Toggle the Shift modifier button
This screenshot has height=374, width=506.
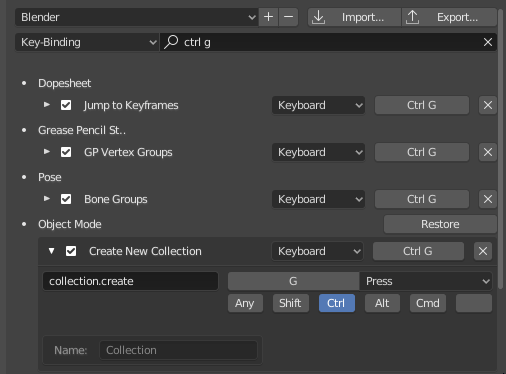pyautogui.click(x=291, y=303)
